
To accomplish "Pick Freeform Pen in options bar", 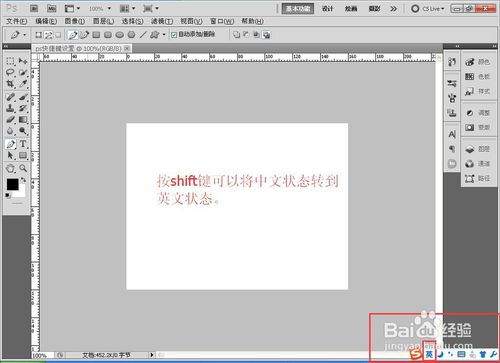I will click(x=85, y=35).
